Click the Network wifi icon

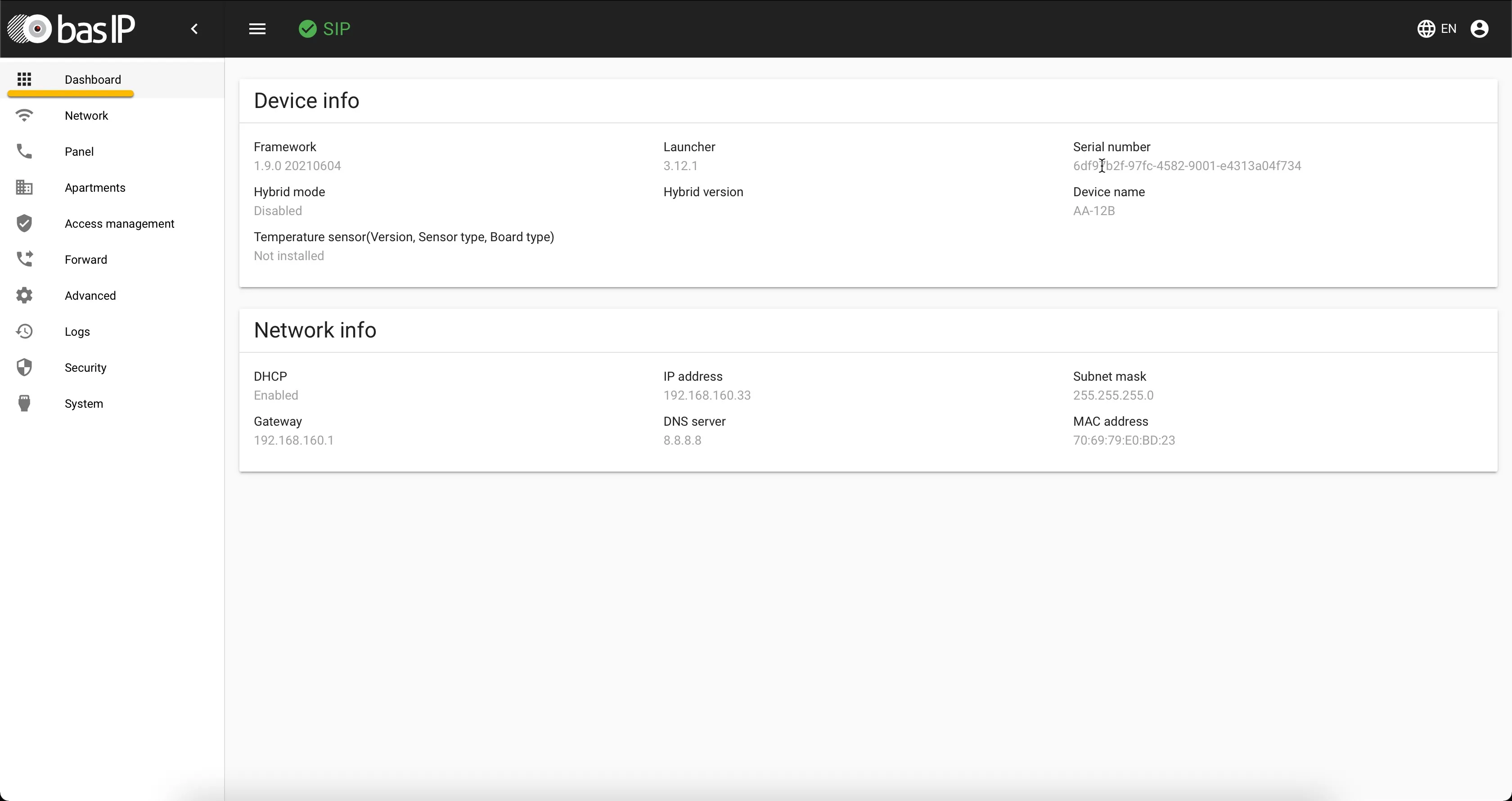coord(24,115)
